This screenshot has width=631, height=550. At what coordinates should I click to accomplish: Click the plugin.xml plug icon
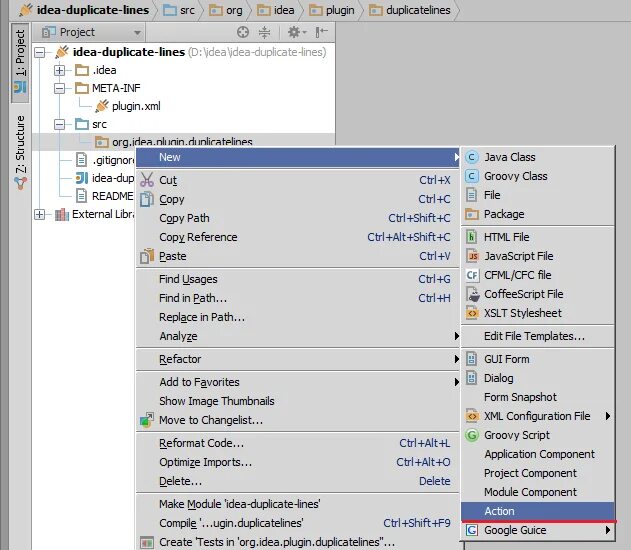click(102, 106)
